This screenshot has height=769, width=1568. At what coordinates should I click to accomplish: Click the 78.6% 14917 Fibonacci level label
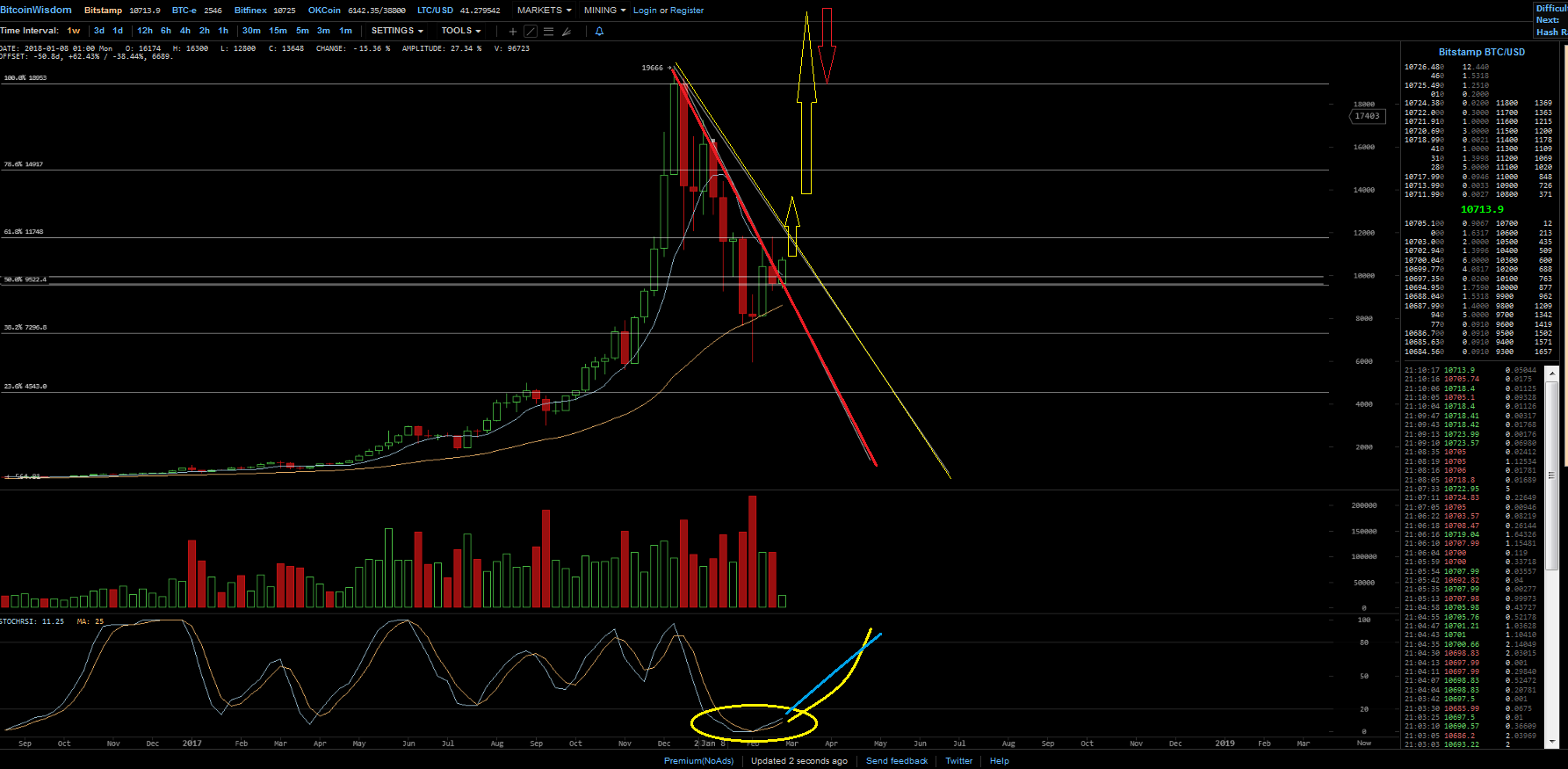coord(24,164)
